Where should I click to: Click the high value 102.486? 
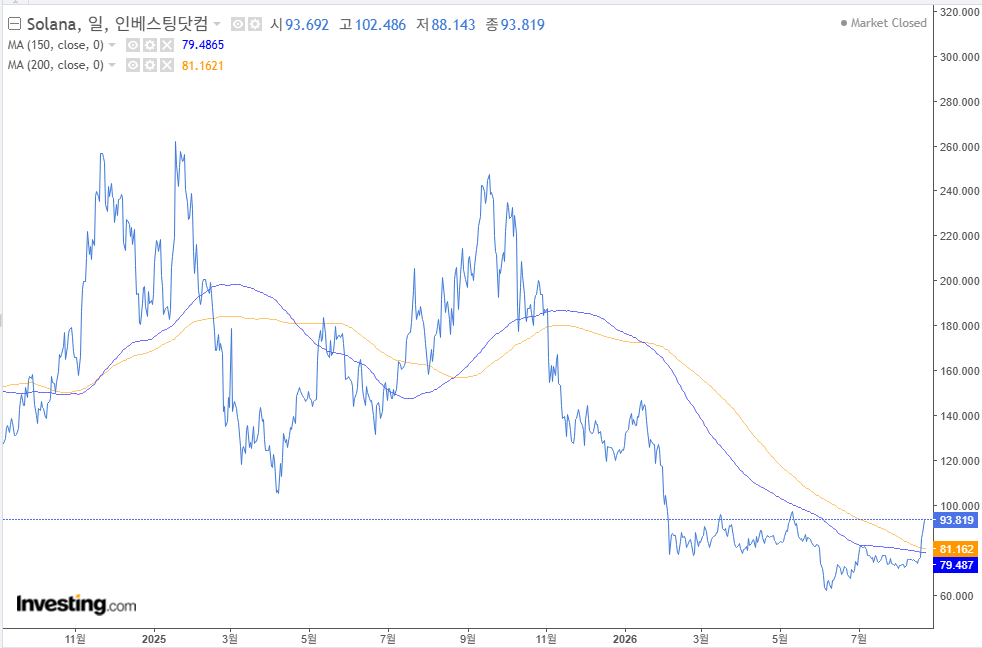coord(380,25)
